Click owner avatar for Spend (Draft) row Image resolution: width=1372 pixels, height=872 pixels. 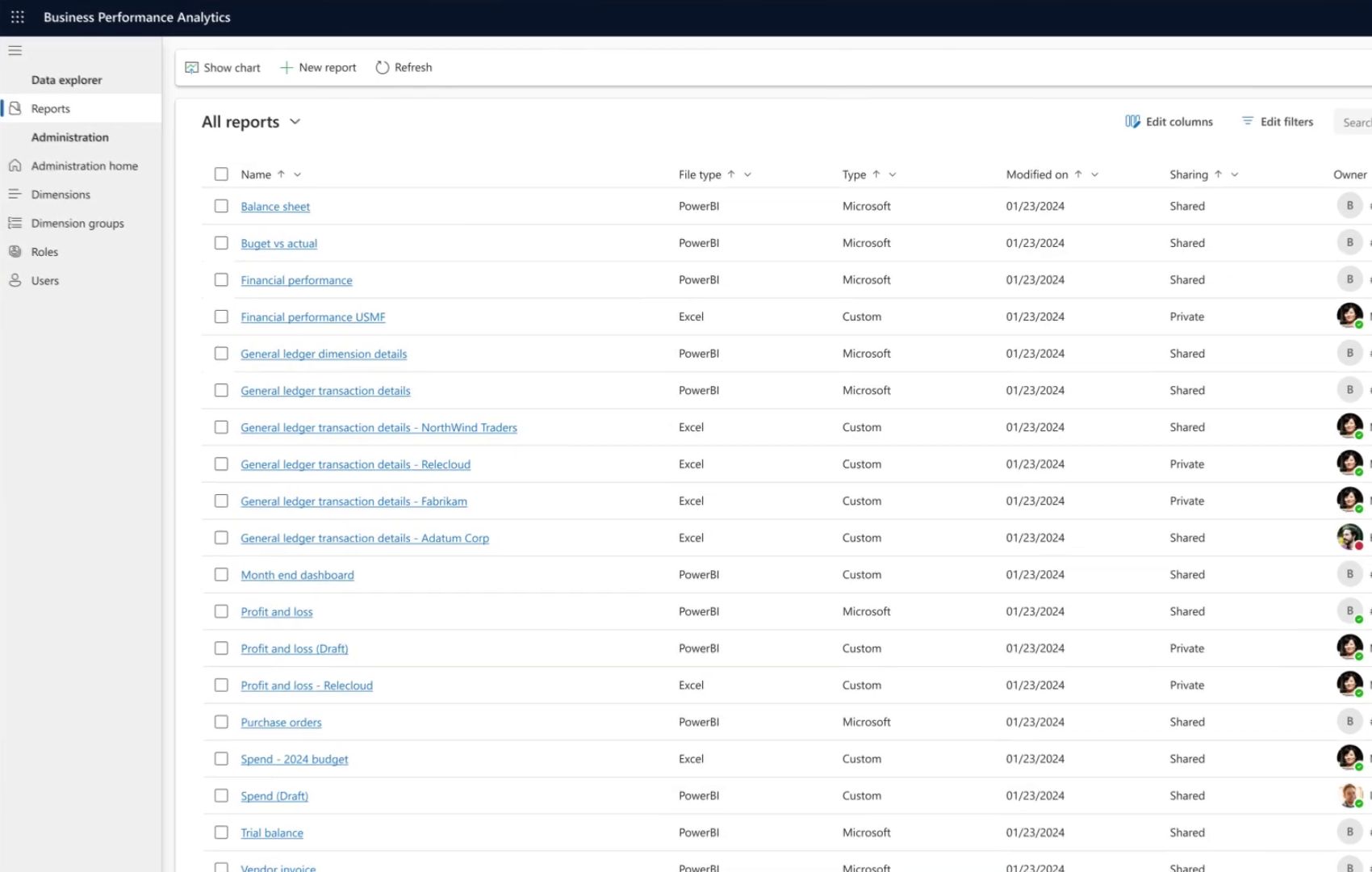(1350, 795)
